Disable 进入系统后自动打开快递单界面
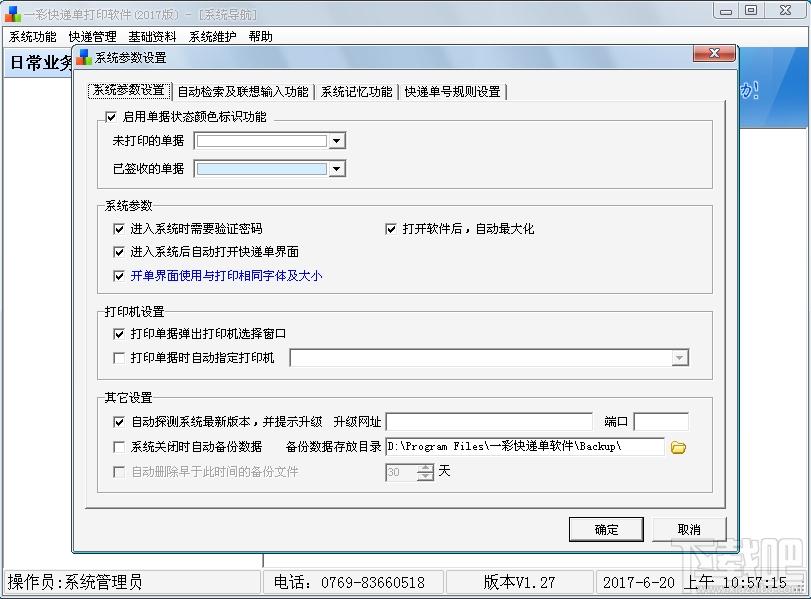This screenshot has width=811, height=599. click(119, 252)
